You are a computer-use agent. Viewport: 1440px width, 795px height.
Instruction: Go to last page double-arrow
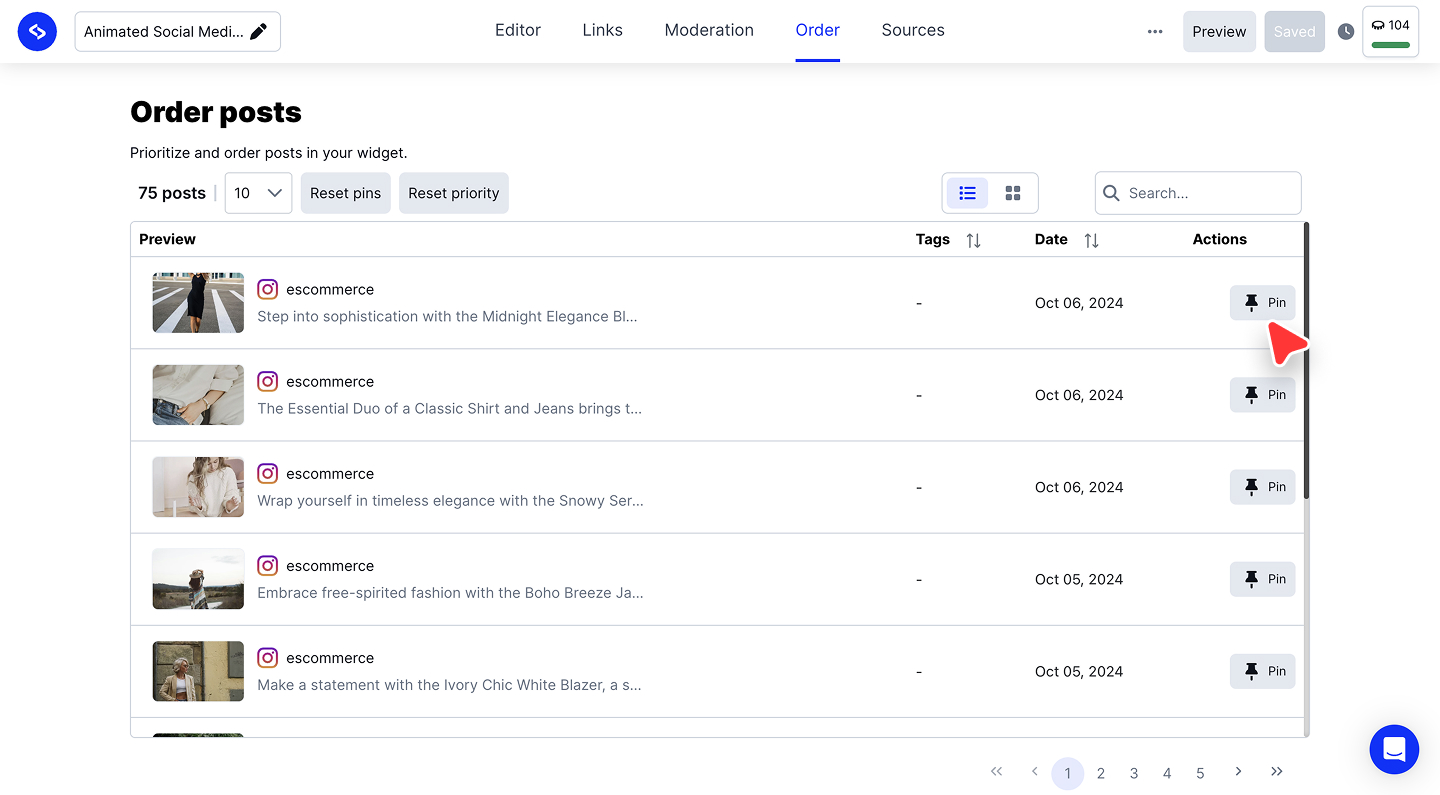coord(1276,771)
